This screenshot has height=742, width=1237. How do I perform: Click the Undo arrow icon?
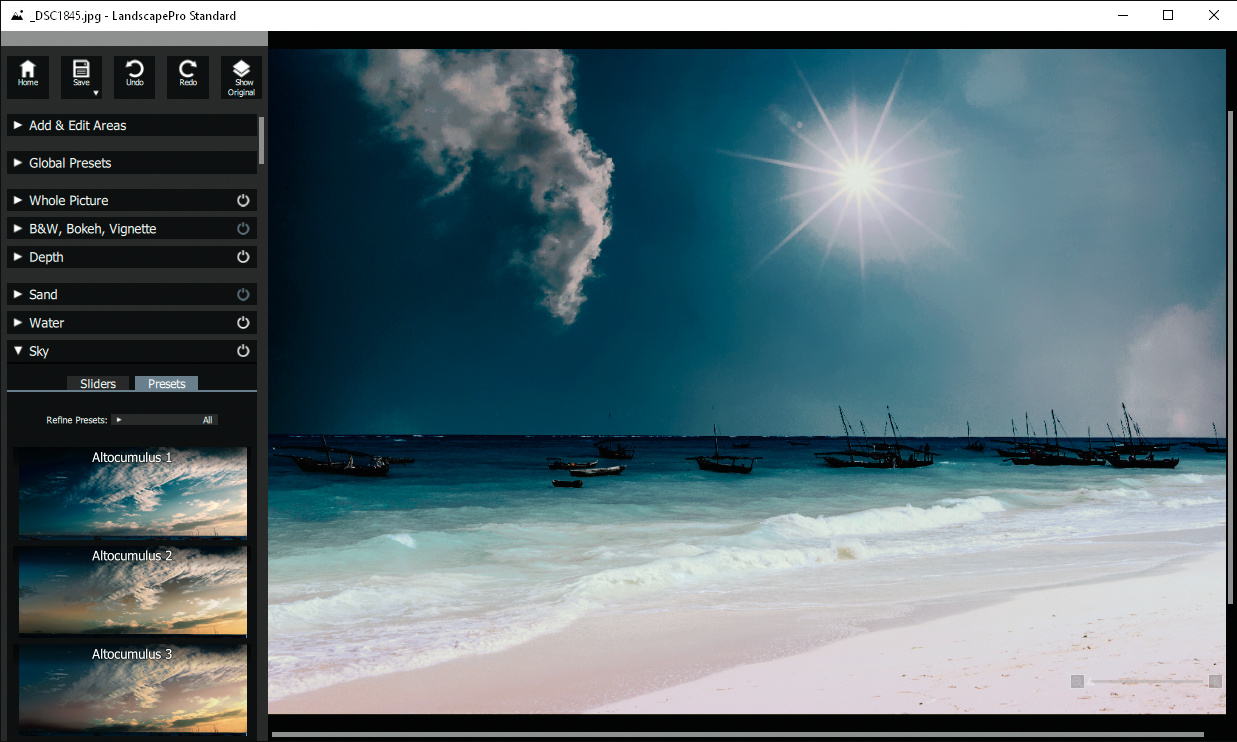point(134,70)
